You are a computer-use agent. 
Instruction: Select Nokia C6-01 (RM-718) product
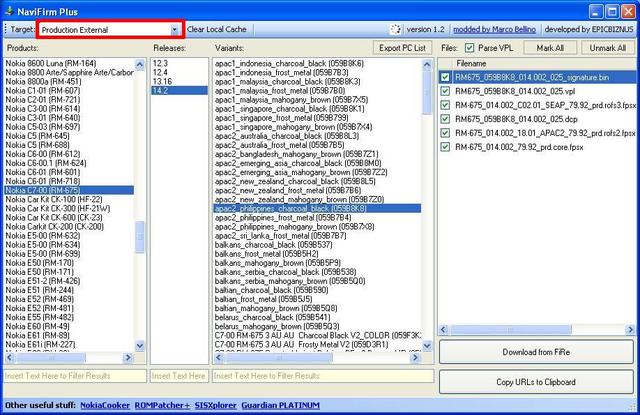pyautogui.click(x=69, y=181)
